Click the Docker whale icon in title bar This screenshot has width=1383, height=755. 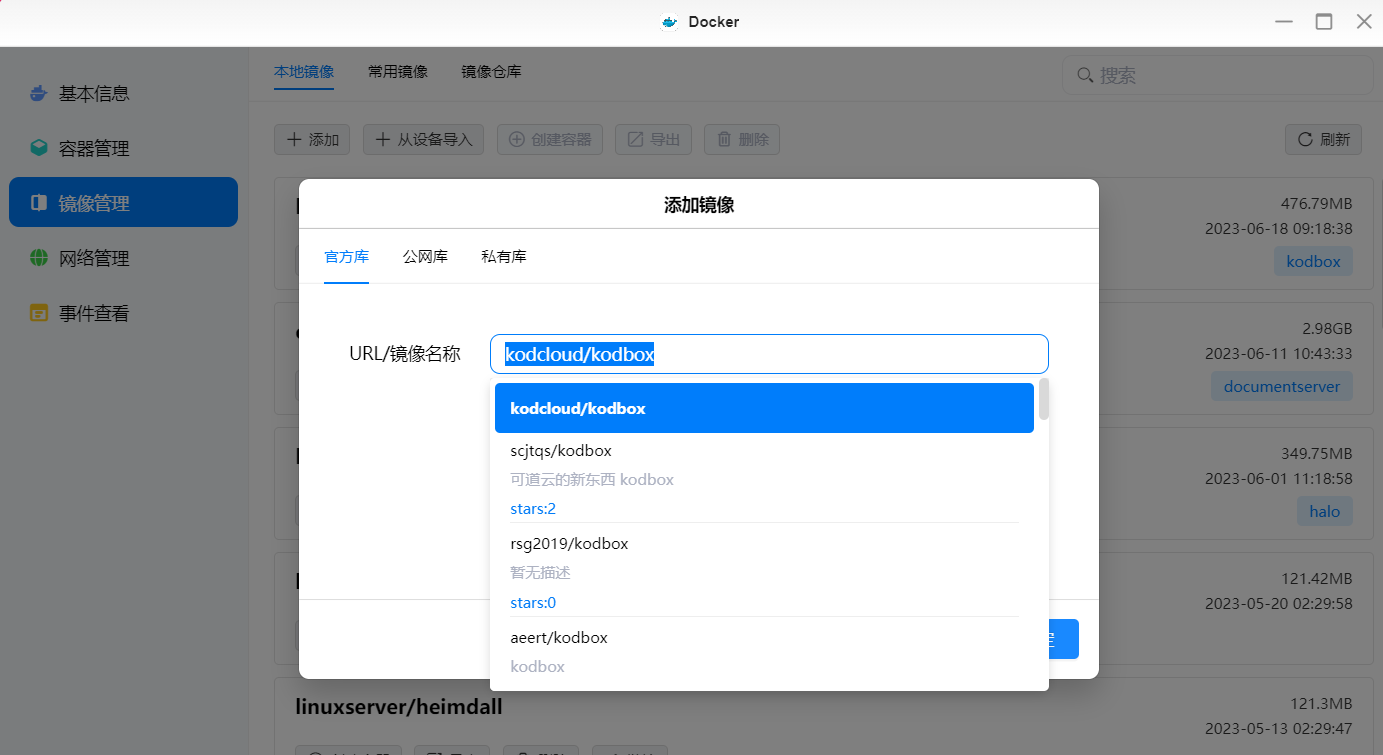coord(670,22)
